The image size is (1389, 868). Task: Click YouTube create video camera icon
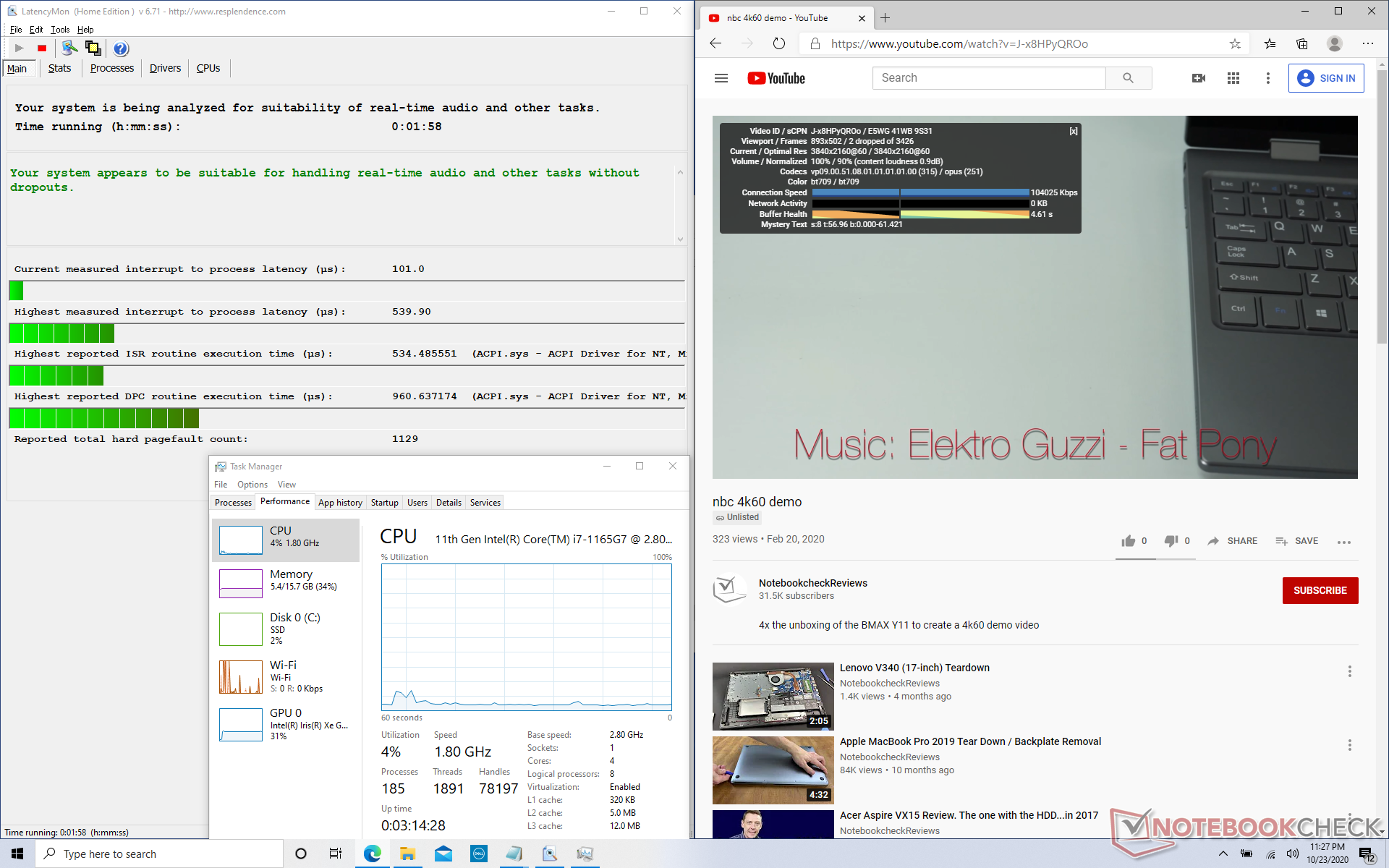(1199, 78)
